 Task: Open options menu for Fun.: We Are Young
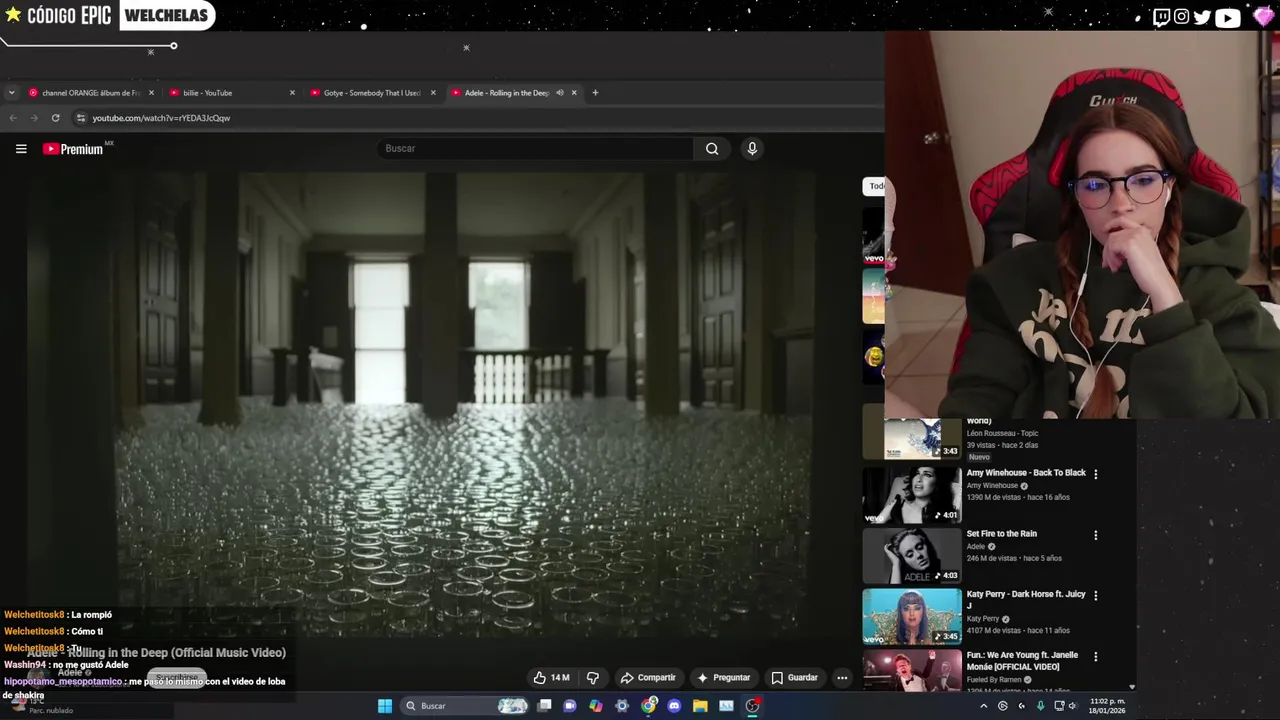[1095, 657]
